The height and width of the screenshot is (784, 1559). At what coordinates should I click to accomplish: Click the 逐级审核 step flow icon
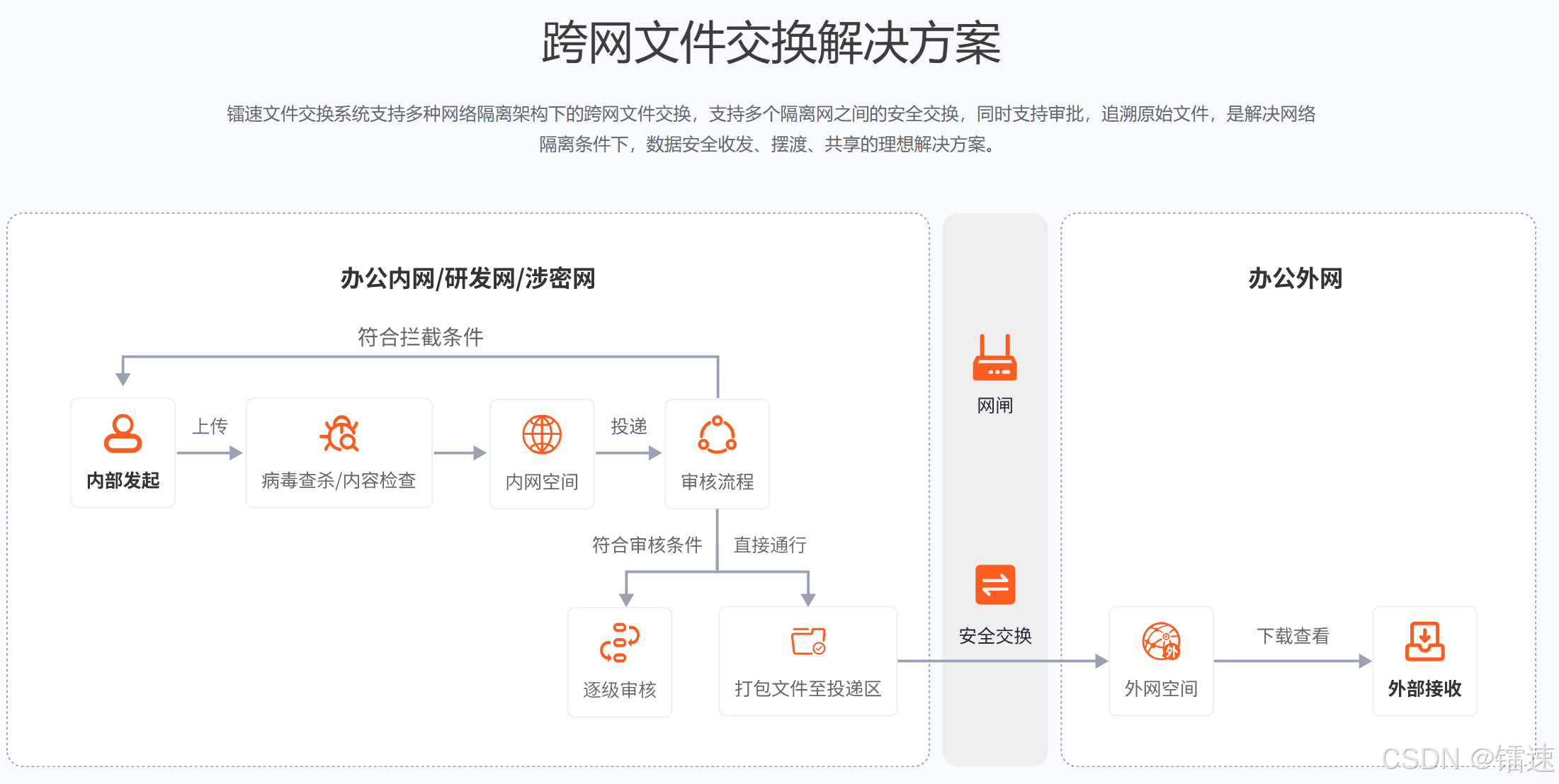(x=620, y=642)
